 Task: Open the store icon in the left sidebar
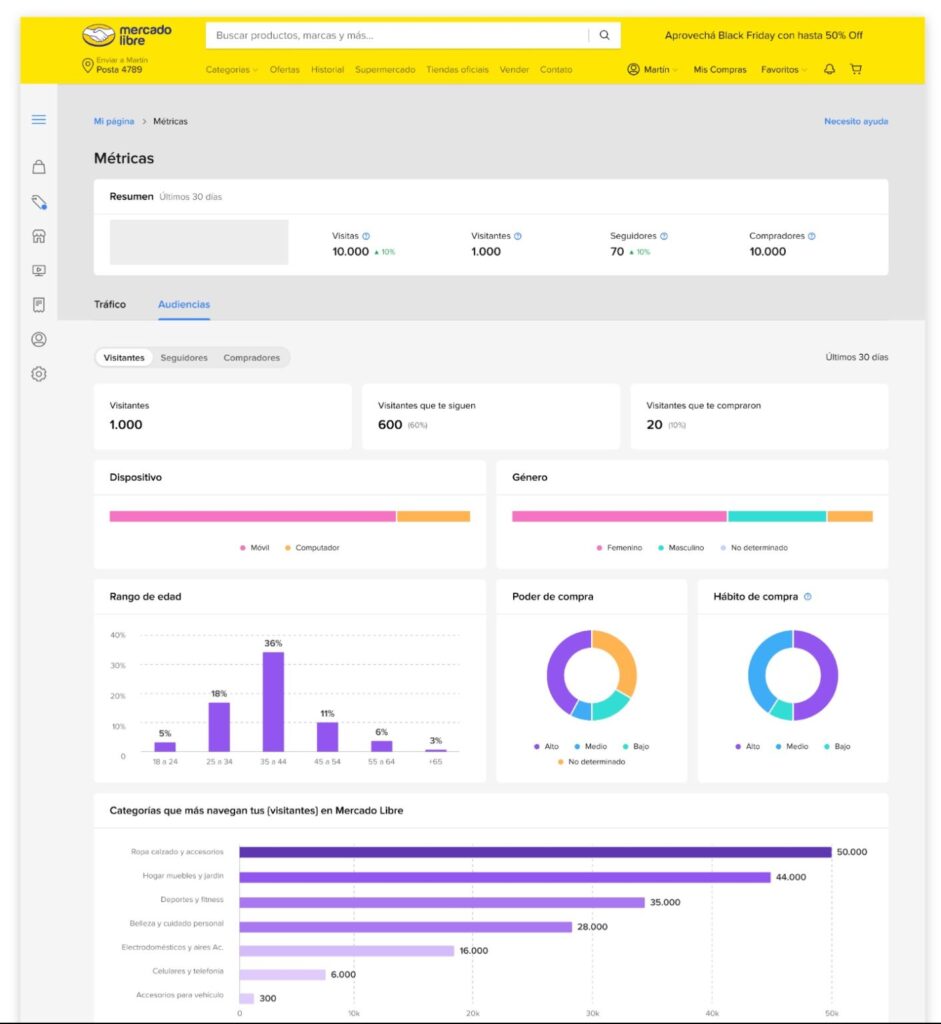coord(38,236)
